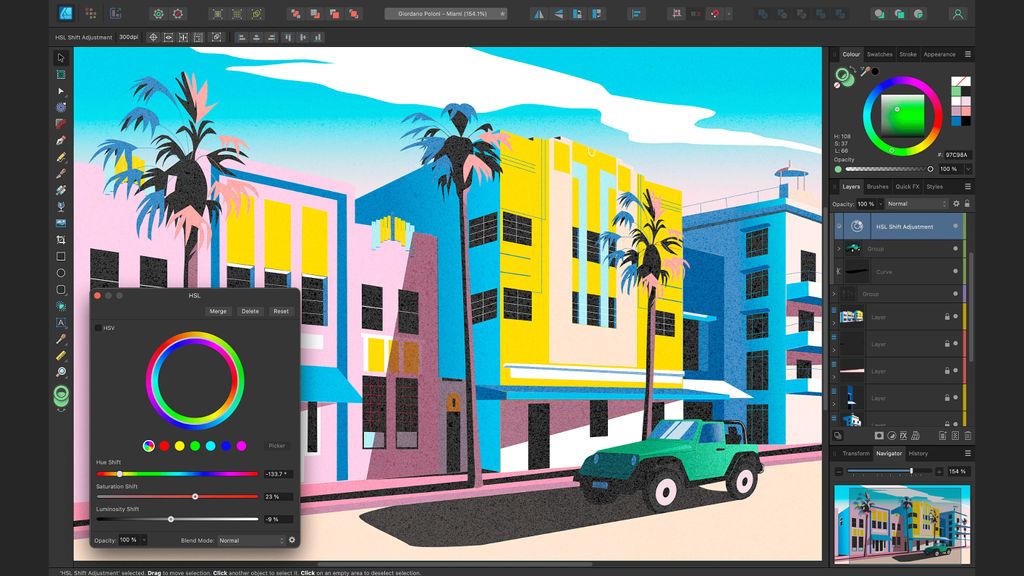Unlock the topmost locked Layer

945,317
